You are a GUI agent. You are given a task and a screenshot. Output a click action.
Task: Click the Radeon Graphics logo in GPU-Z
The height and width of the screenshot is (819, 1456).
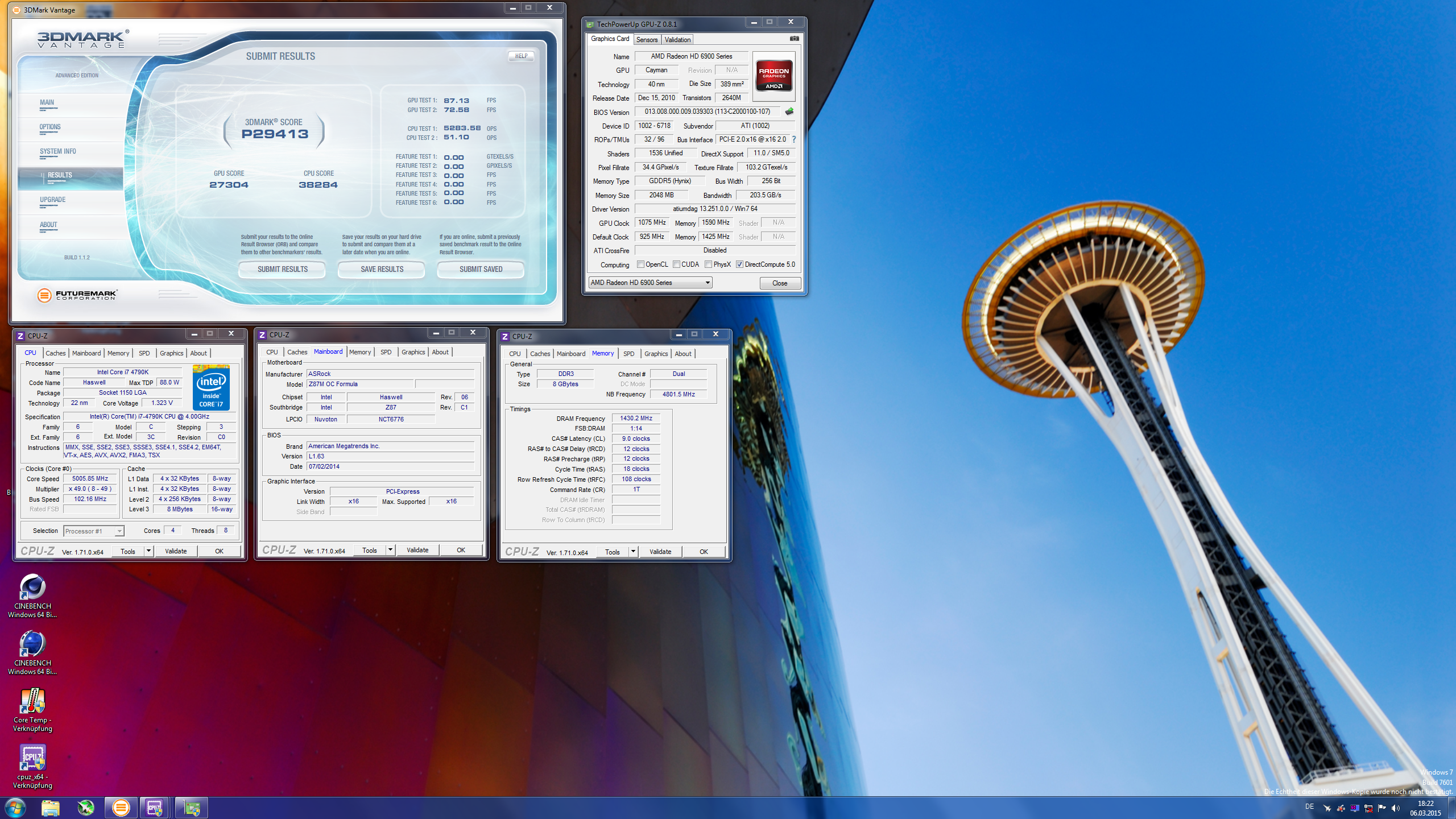(x=773, y=76)
